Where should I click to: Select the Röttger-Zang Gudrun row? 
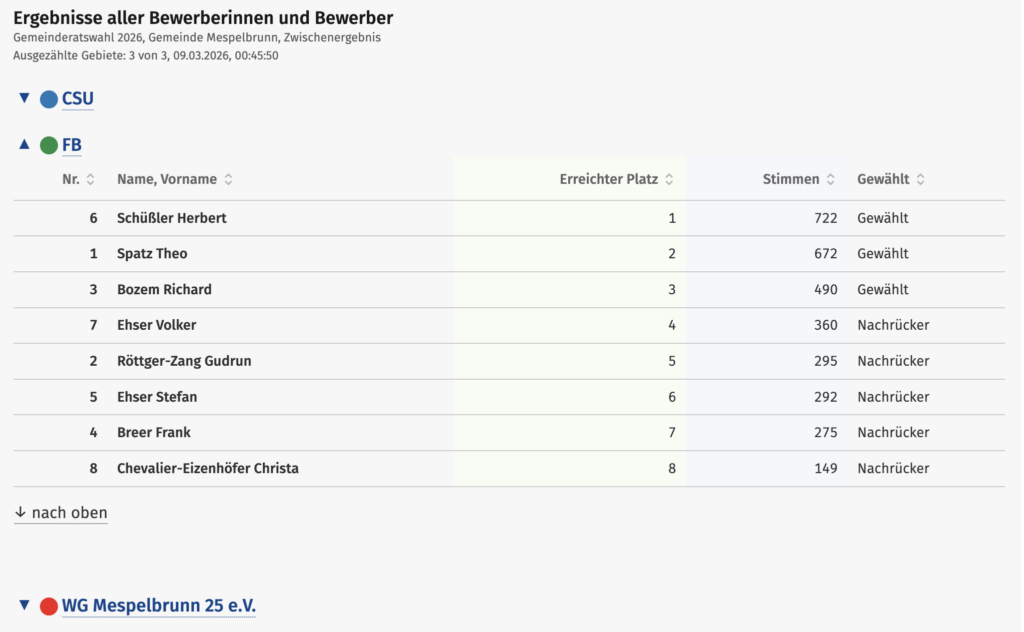tap(184, 361)
